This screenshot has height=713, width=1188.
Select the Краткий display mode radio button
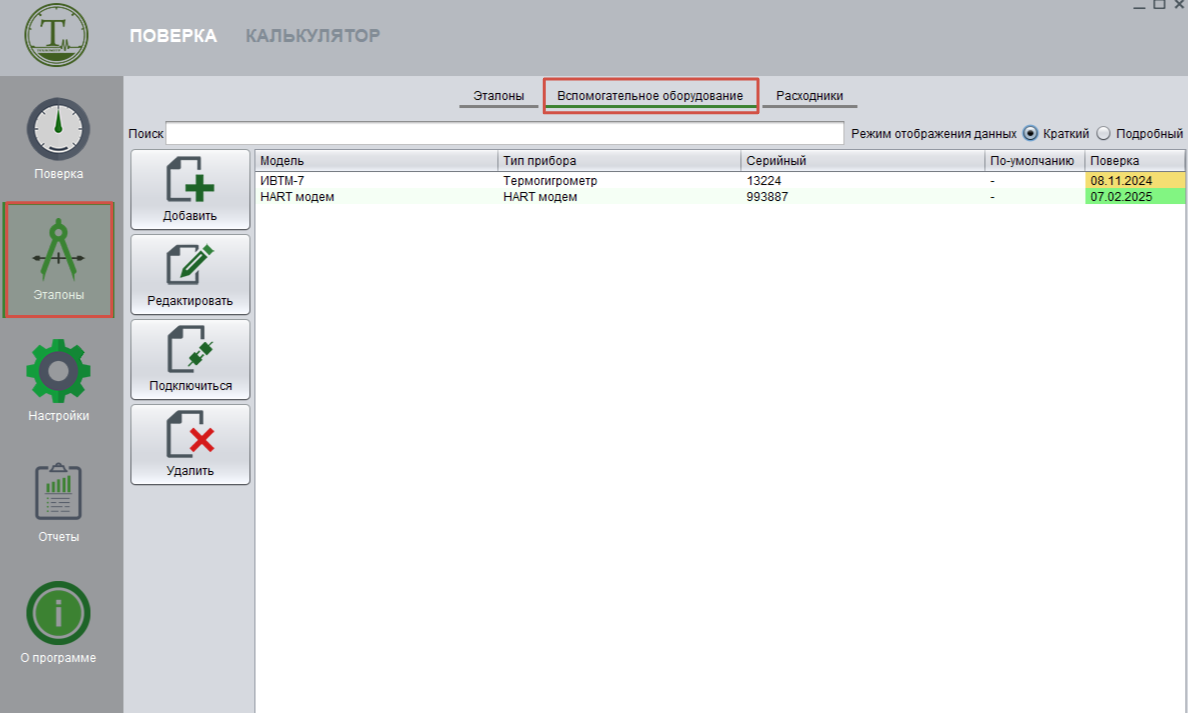1030,134
